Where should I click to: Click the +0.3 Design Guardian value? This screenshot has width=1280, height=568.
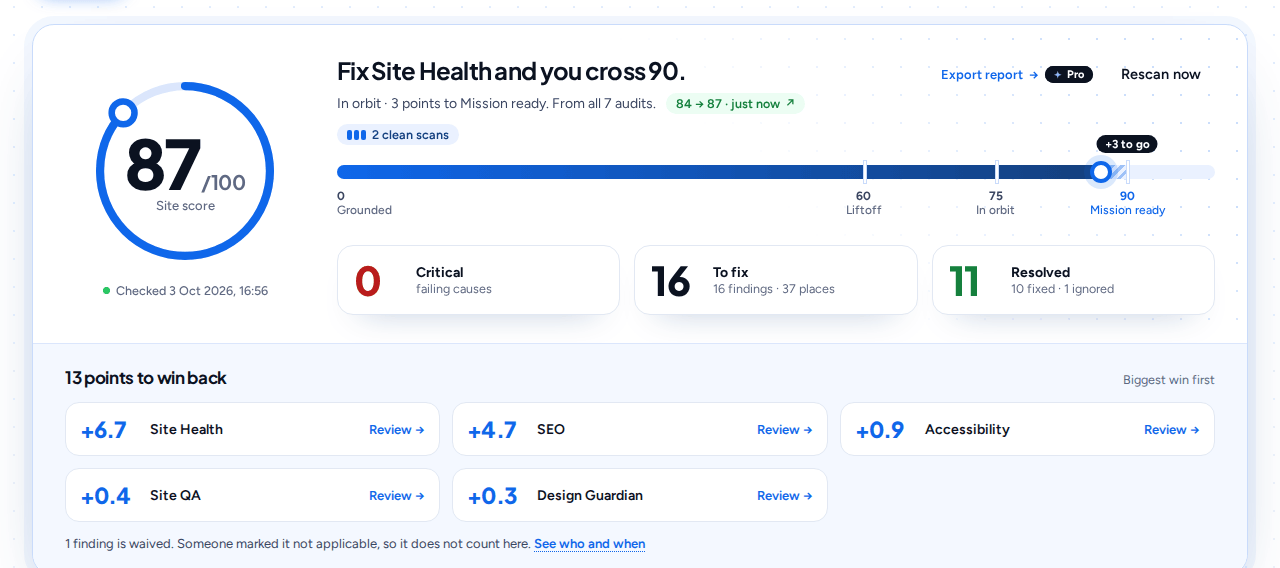tap(492, 496)
